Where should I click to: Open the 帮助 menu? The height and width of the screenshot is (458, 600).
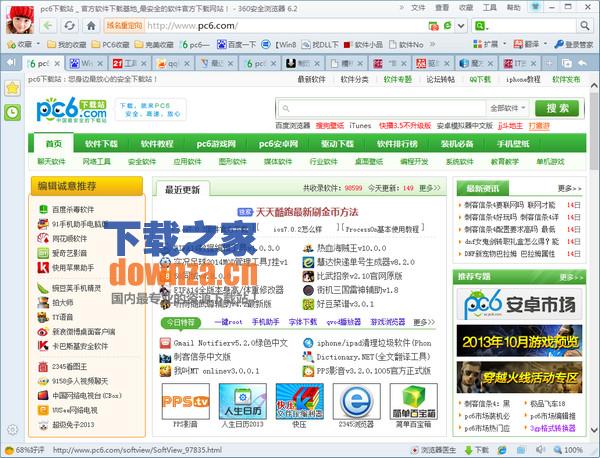[514, 7]
